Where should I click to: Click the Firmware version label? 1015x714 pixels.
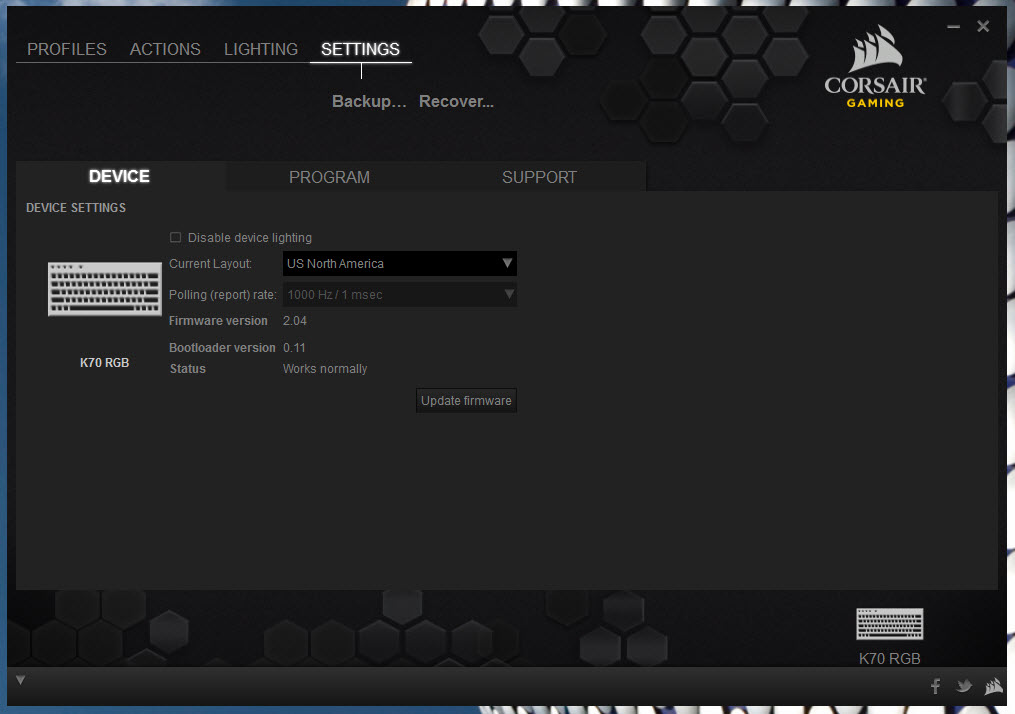pos(218,320)
